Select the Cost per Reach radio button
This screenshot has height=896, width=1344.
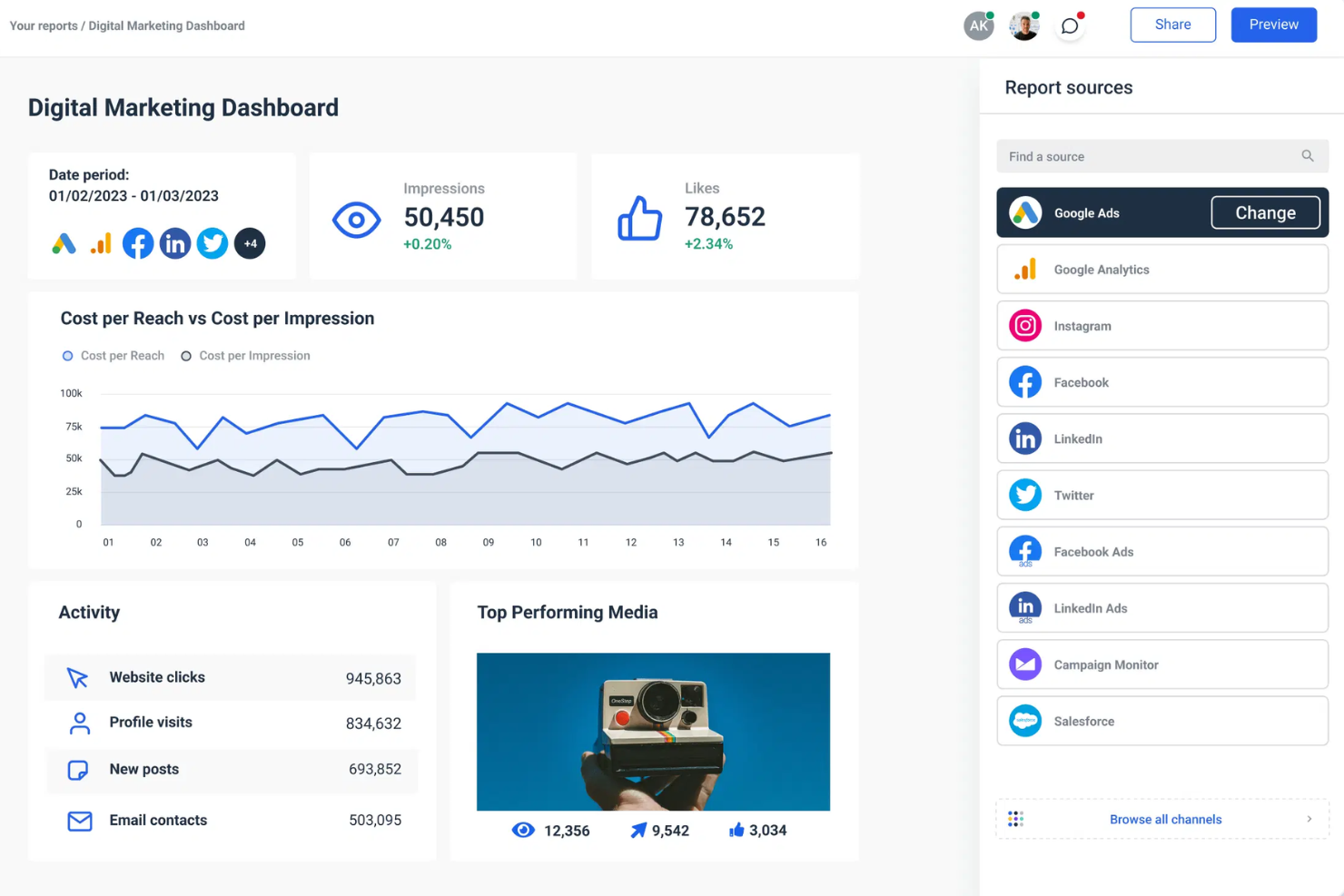[67, 355]
